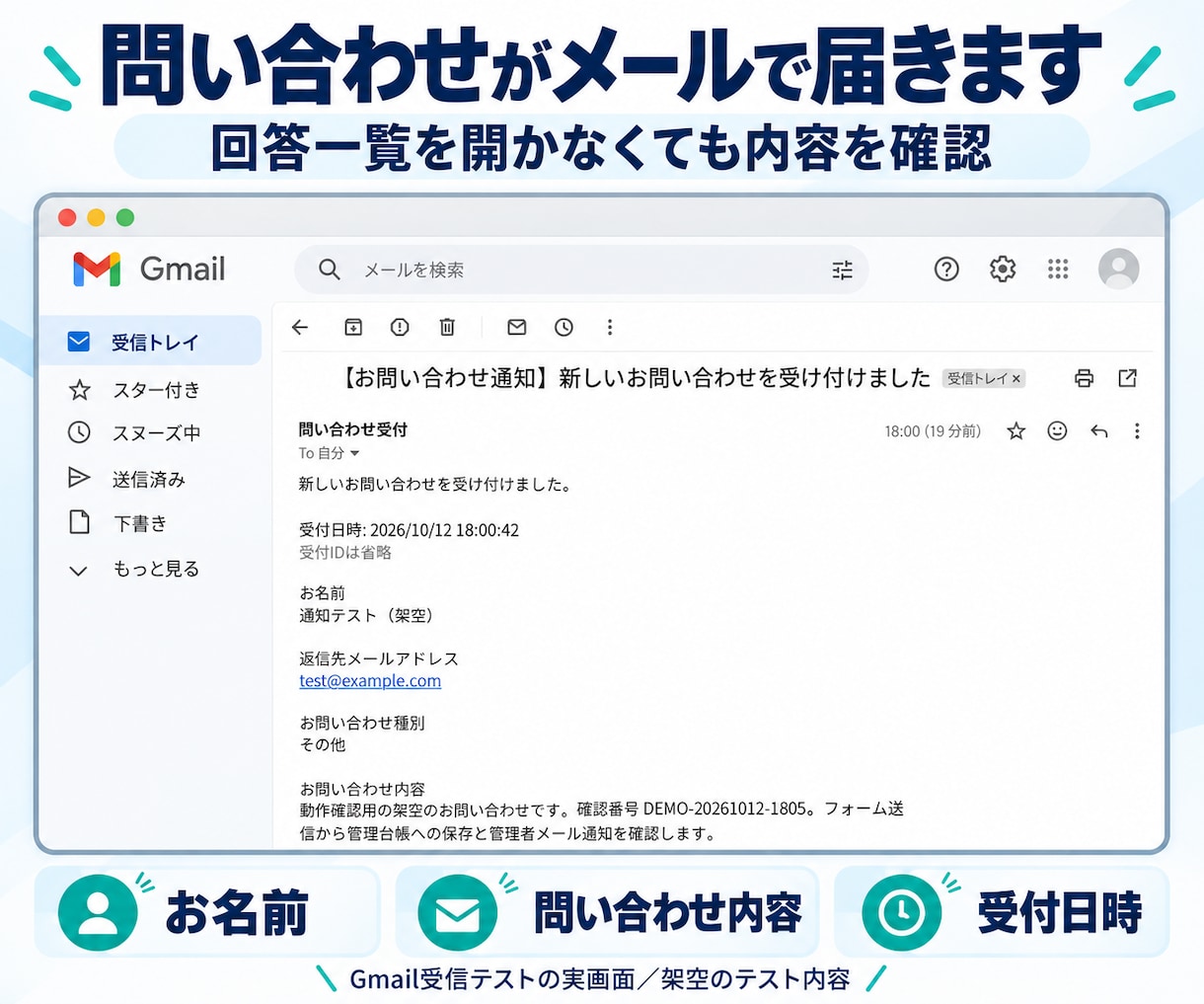The height and width of the screenshot is (1004, 1204).
Task: Click the Gmail logo
Action: 149,269
